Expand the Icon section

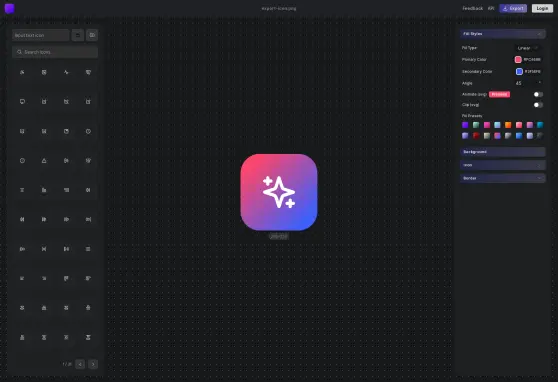pyautogui.click(x=503, y=165)
